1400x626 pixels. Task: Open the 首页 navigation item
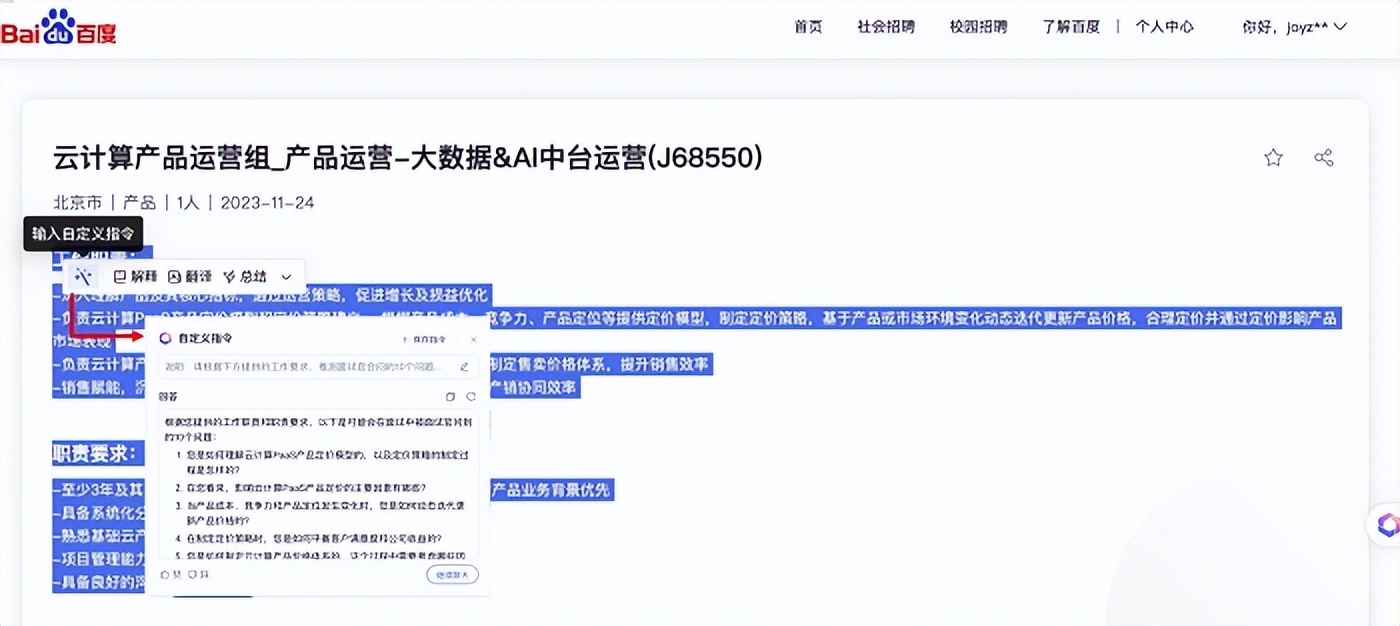tap(808, 27)
